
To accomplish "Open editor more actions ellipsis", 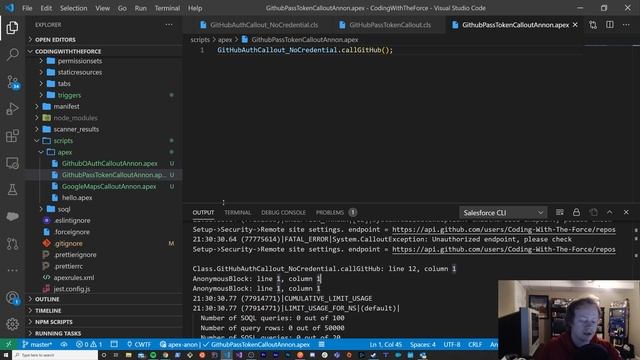I will [626, 25].
